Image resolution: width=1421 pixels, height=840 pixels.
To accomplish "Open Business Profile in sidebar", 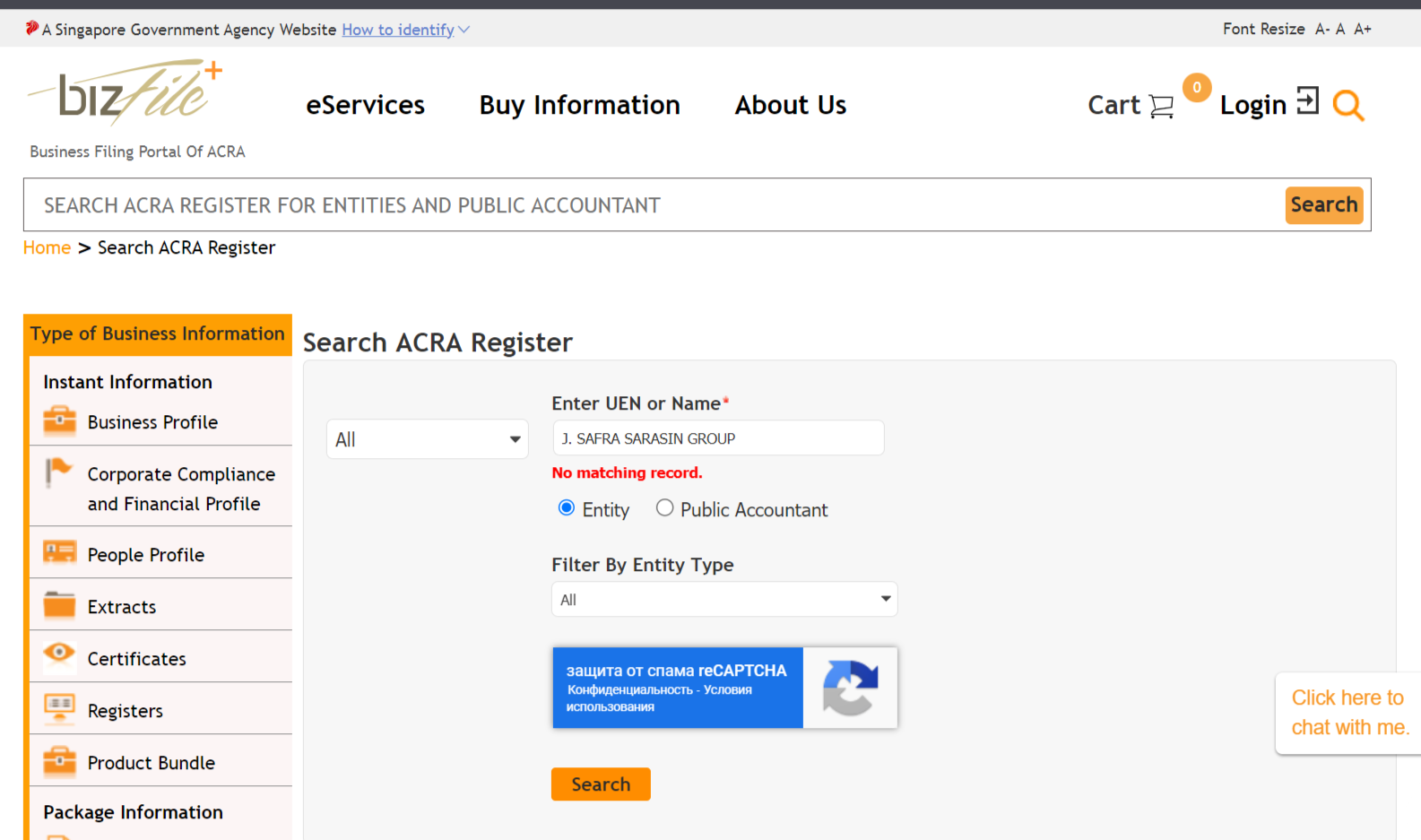I will click(152, 422).
